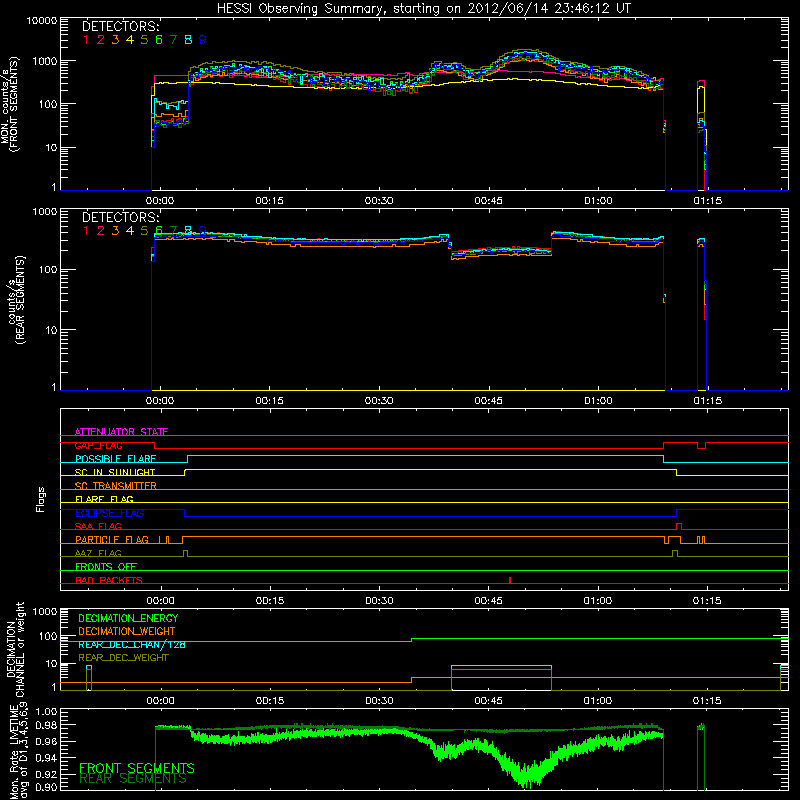Click the HESSI Observing Summary title text
This screenshot has height=800, width=800.
(x=423, y=8)
